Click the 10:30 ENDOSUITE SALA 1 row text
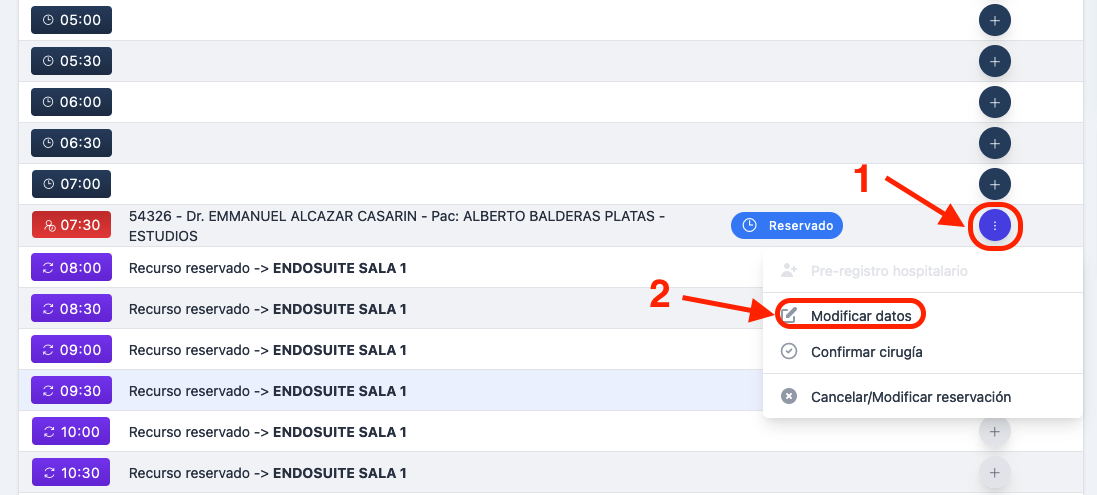1097x495 pixels. coord(267,473)
